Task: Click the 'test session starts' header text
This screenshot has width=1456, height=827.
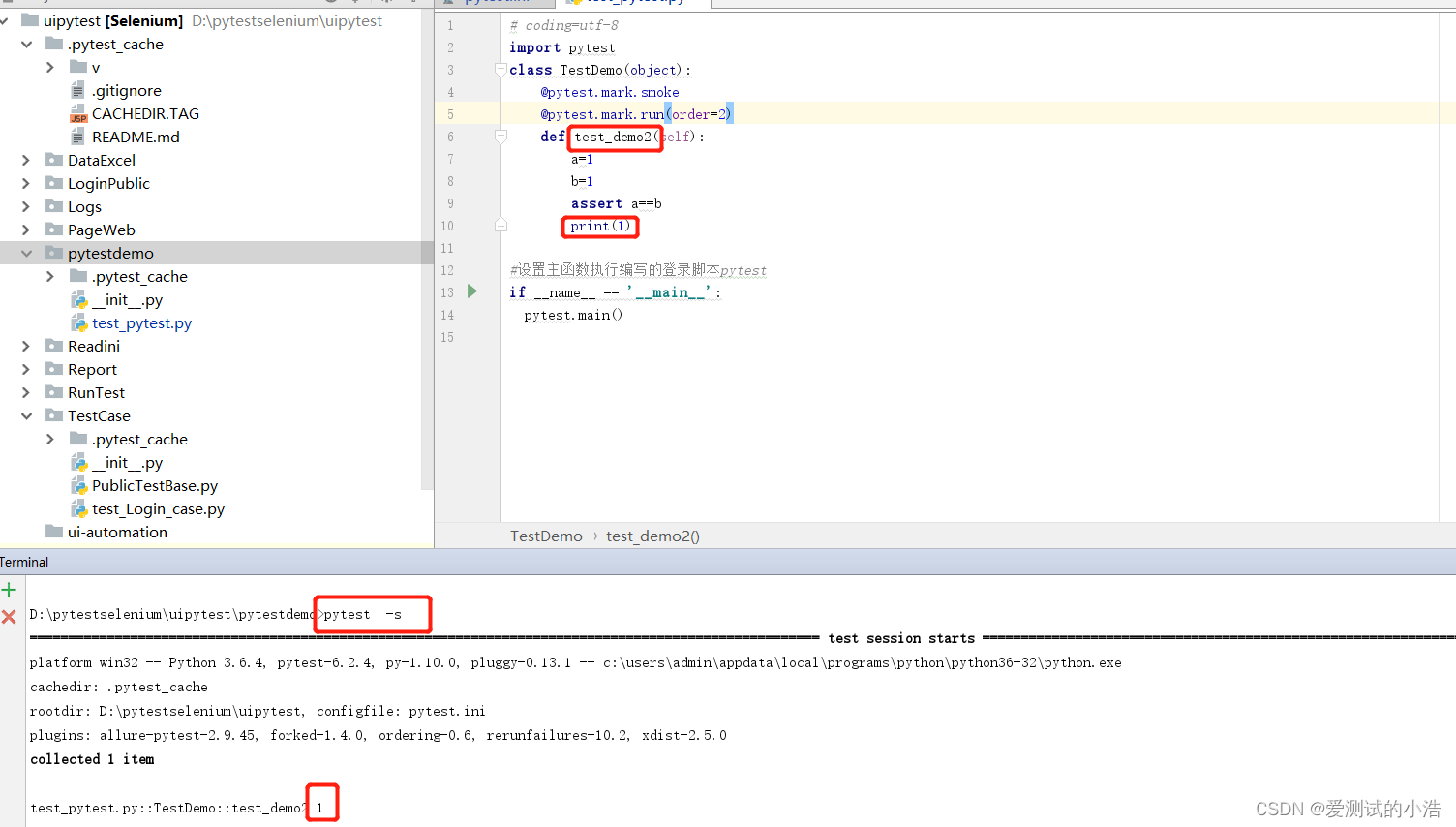Action: 901,638
